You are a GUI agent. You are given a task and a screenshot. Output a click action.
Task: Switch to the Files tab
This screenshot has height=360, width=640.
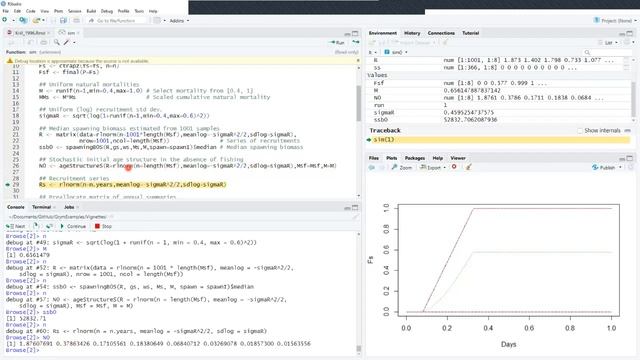pyautogui.click(x=373, y=158)
